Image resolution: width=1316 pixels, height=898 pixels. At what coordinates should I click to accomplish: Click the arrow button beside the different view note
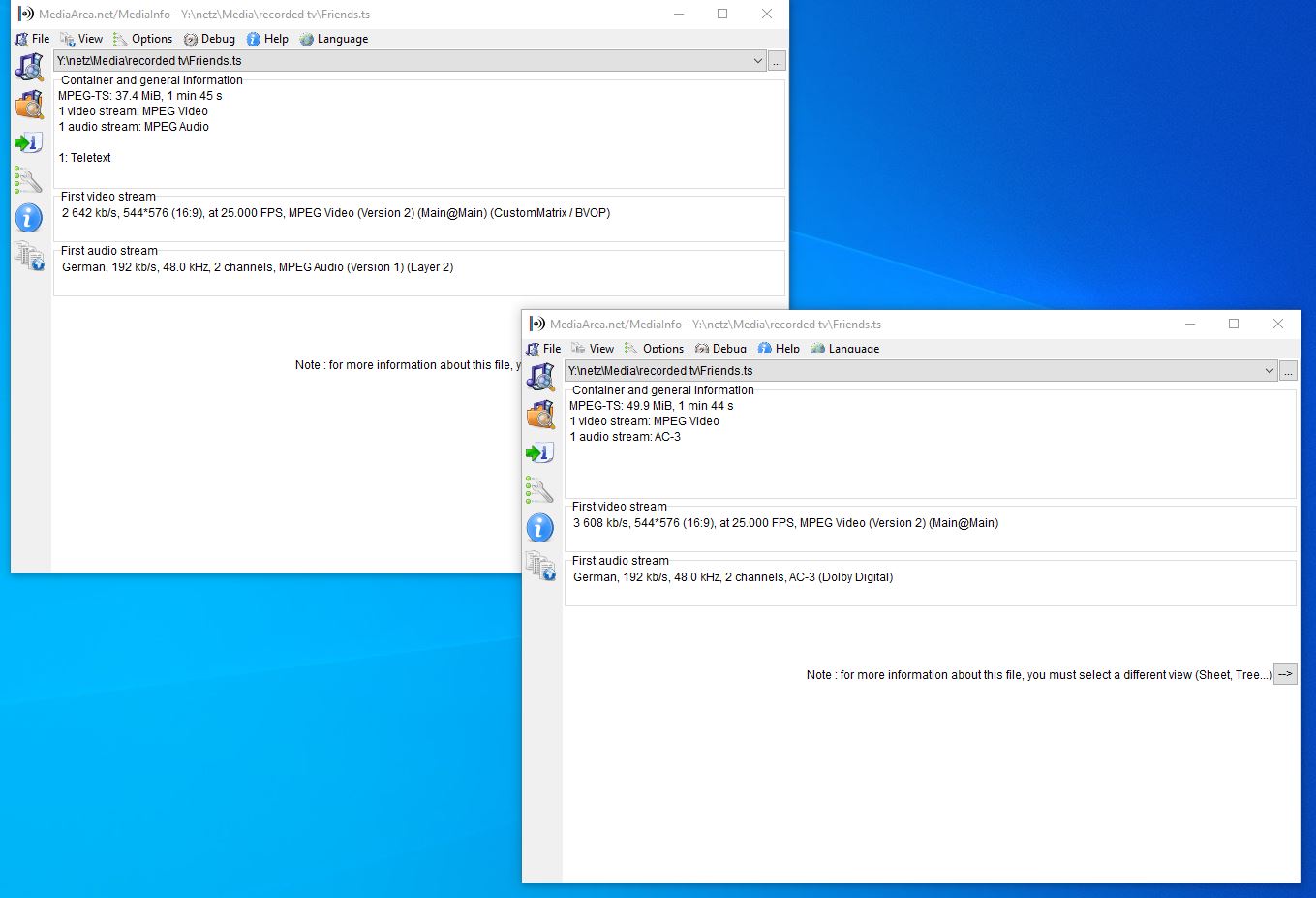coord(1285,674)
